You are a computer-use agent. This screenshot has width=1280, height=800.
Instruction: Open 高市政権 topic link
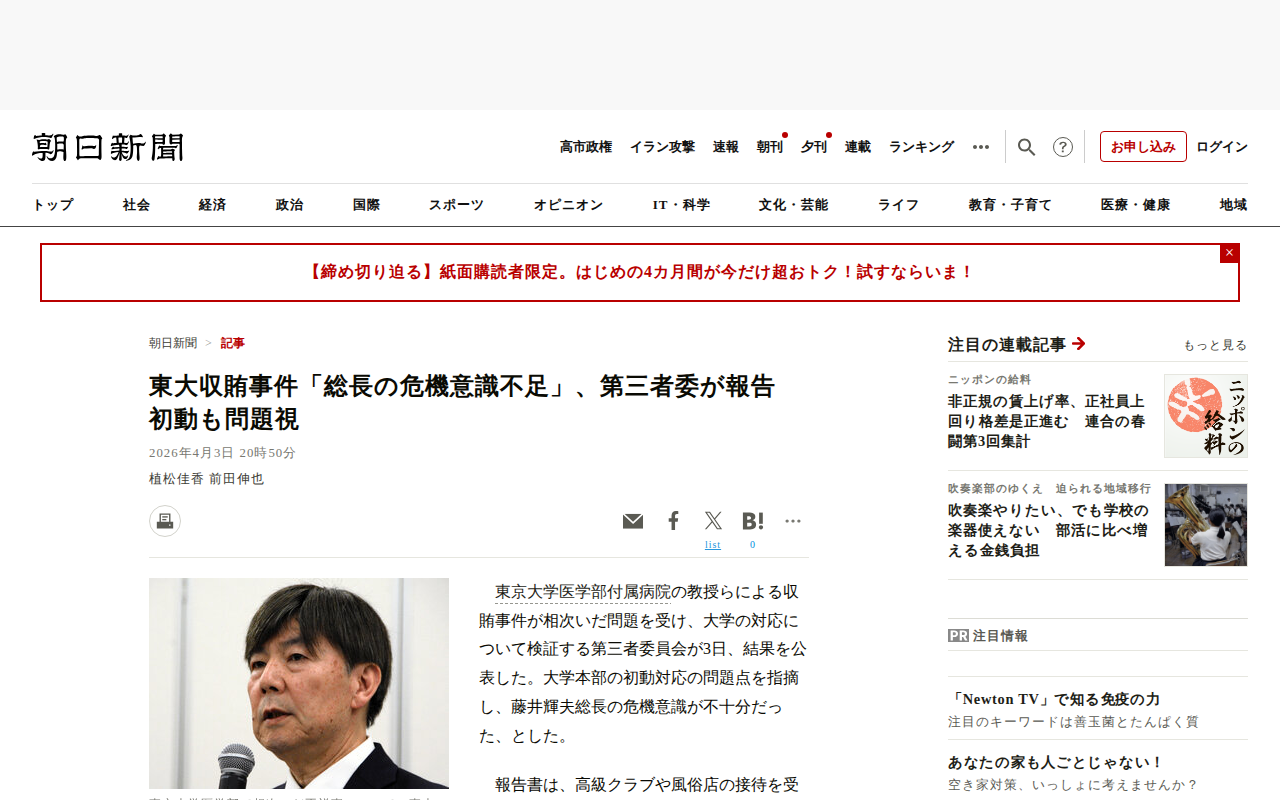(586, 147)
